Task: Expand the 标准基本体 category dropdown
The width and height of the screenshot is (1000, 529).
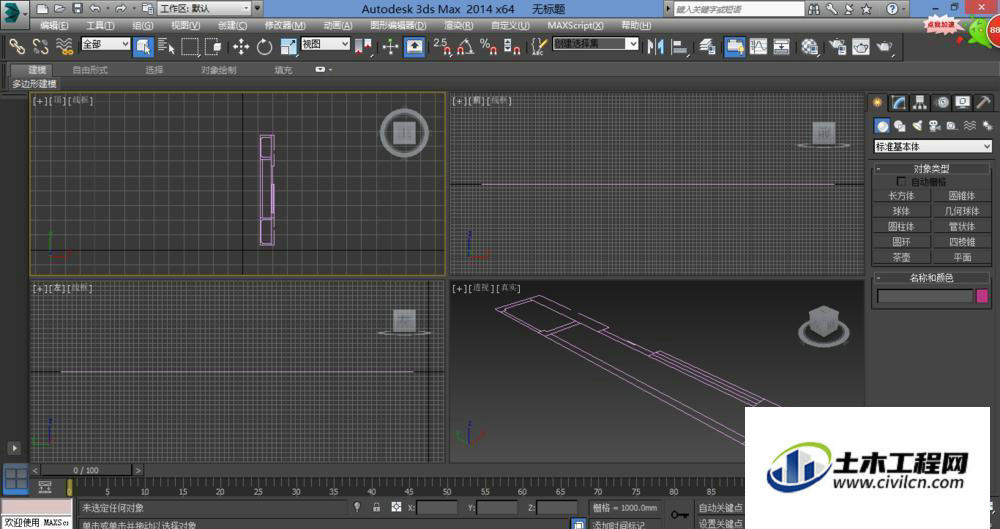Action: [x=932, y=147]
